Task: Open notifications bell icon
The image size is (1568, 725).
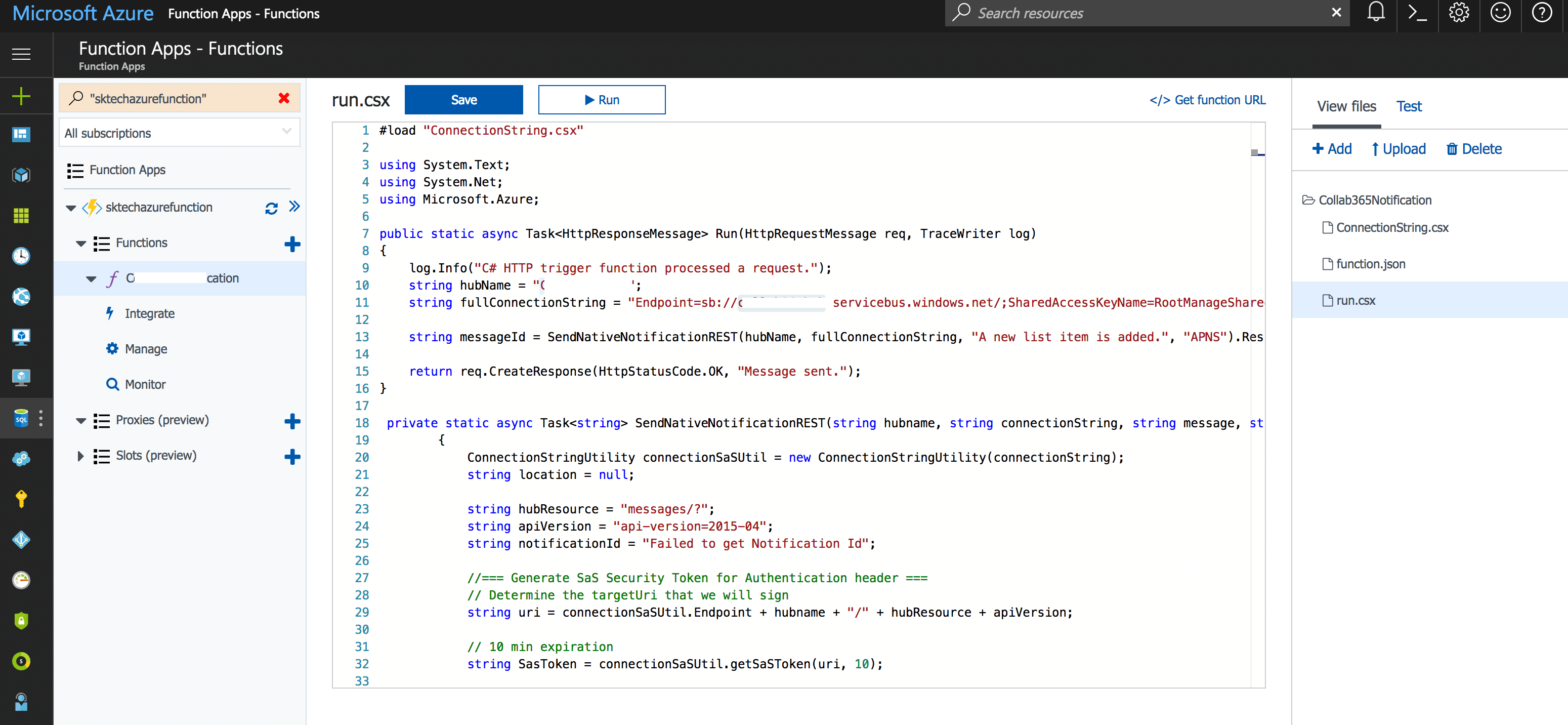Action: pos(1376,13)
